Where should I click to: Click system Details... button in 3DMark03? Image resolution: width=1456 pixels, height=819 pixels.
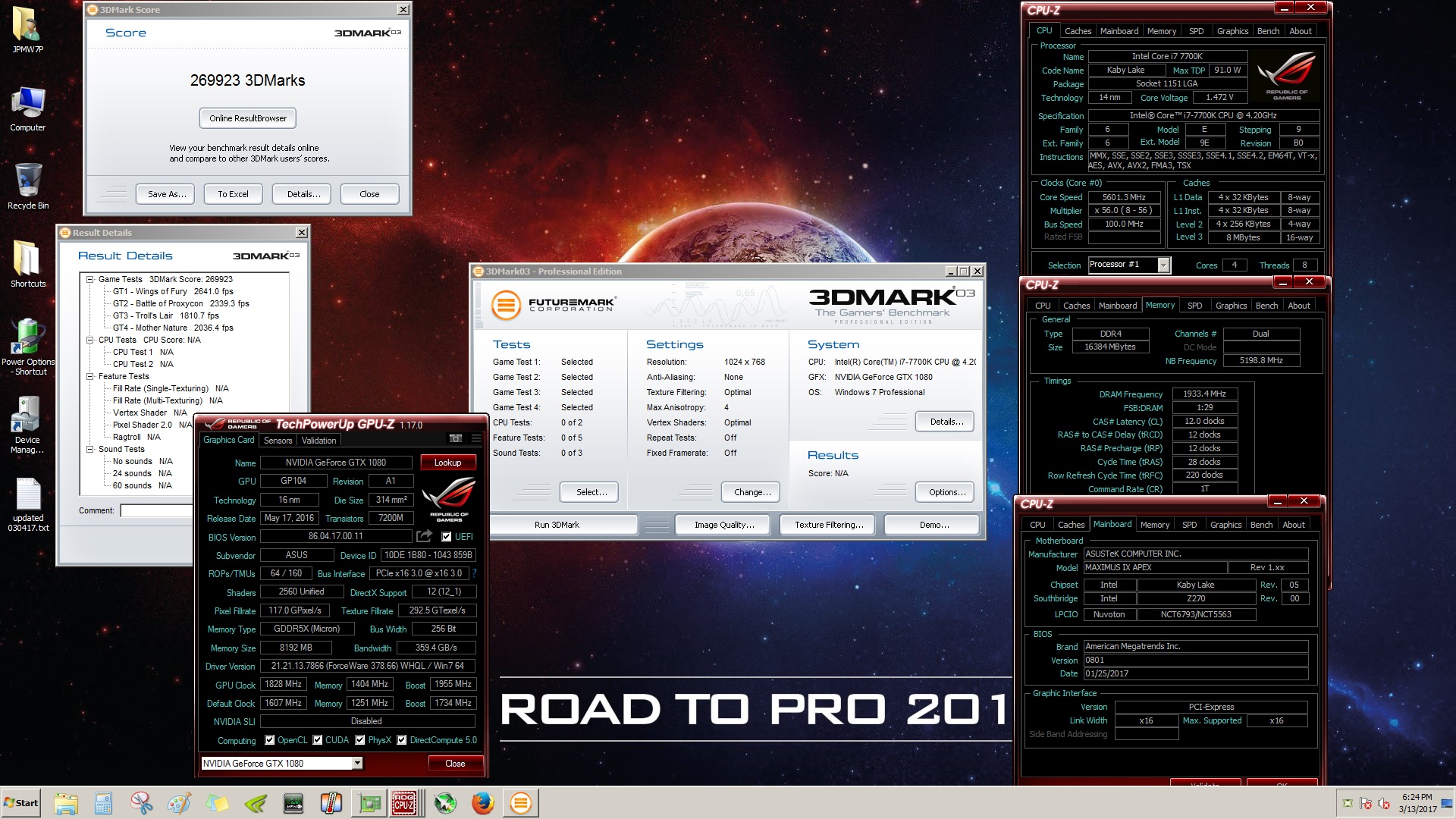point(946,422)
